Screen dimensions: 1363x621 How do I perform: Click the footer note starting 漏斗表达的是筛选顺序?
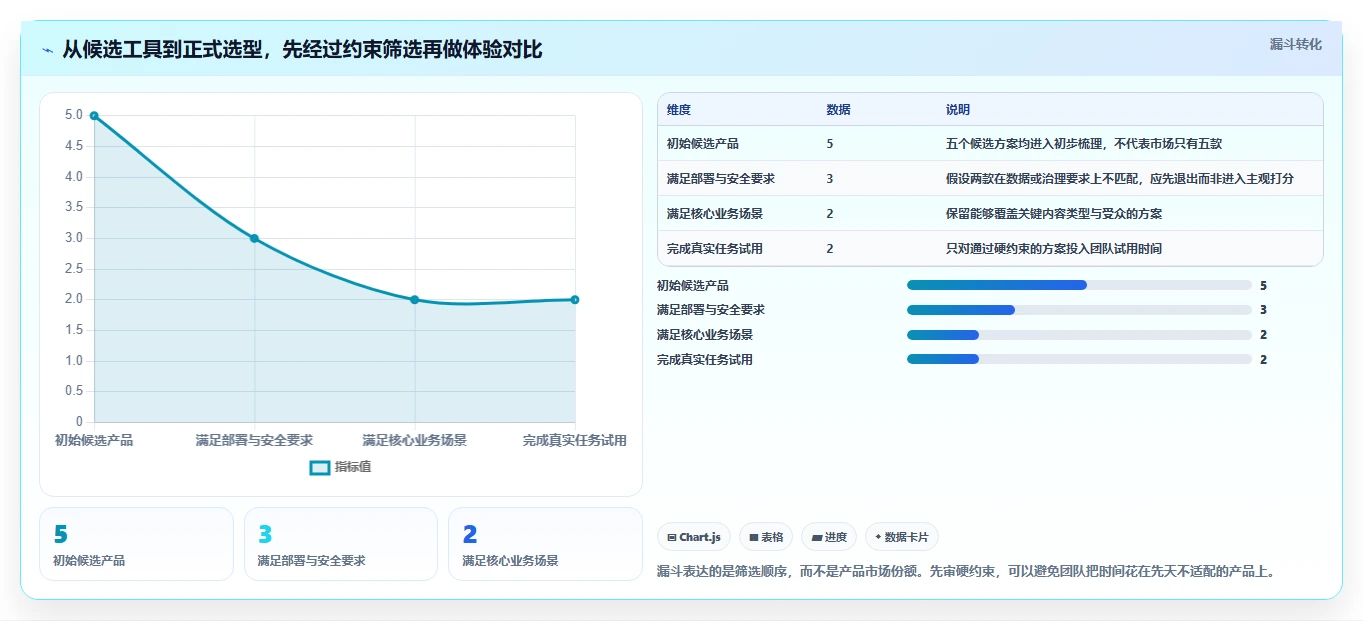966,572
